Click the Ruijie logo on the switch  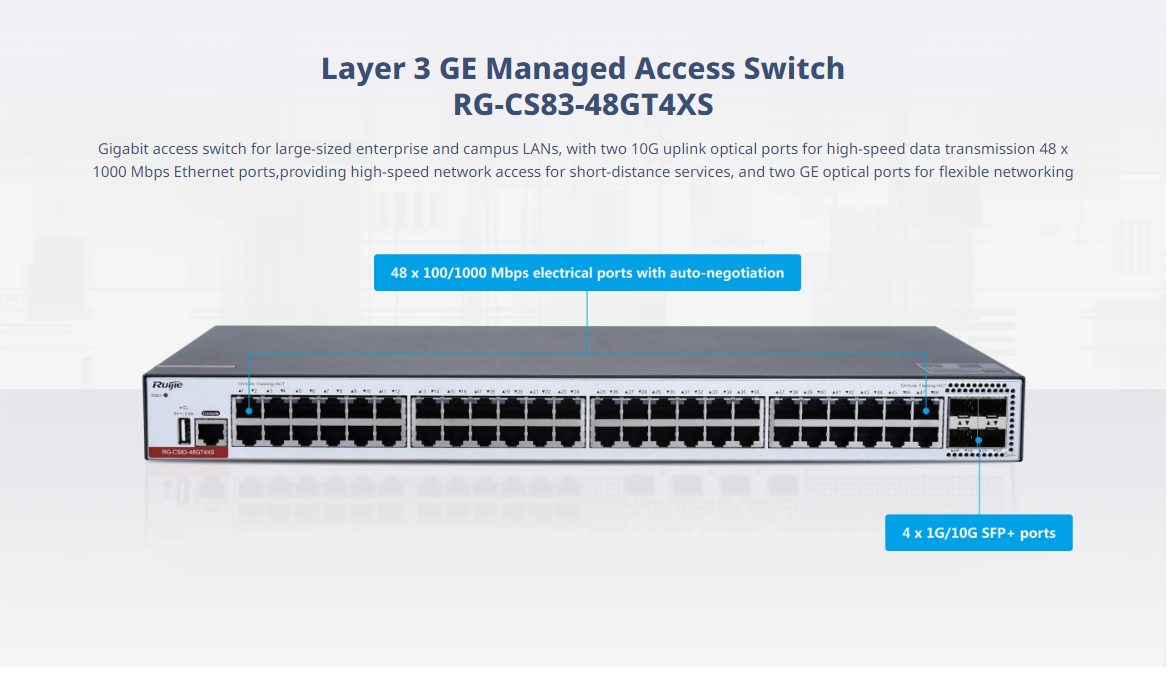(167, 385)
